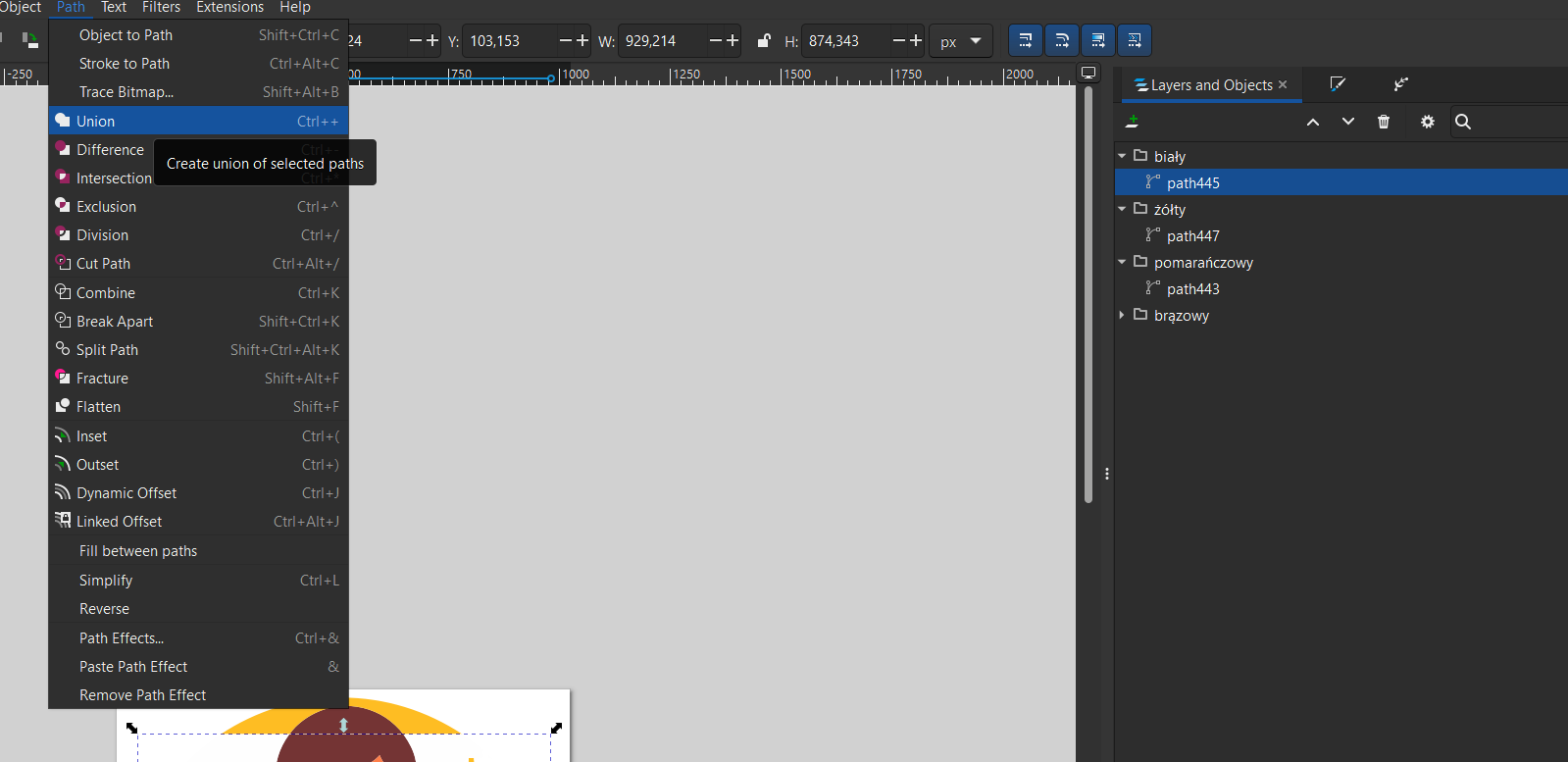Choose Combine from Path menu

click(x=198, y=292)
